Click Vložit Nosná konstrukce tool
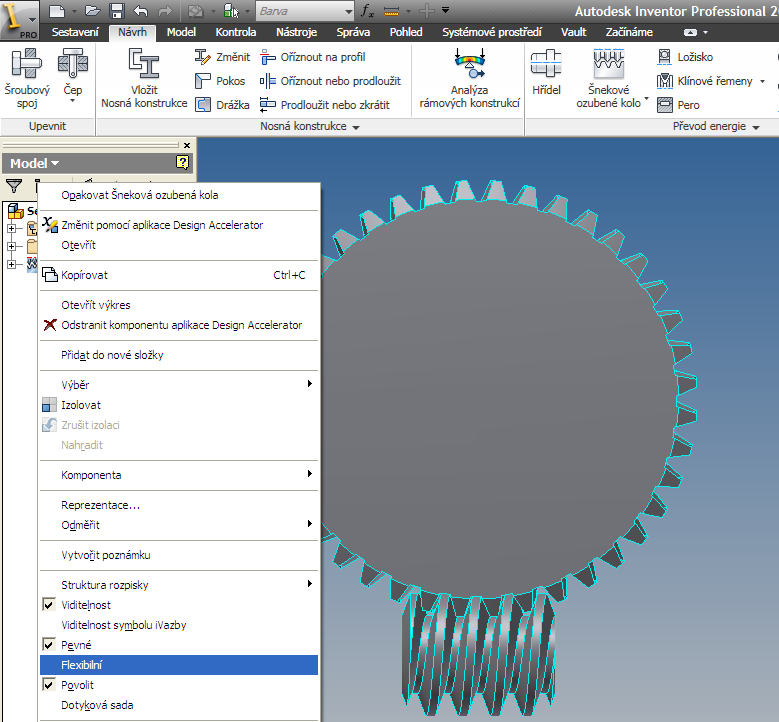779x722 pixels. [x=144, y=79]
